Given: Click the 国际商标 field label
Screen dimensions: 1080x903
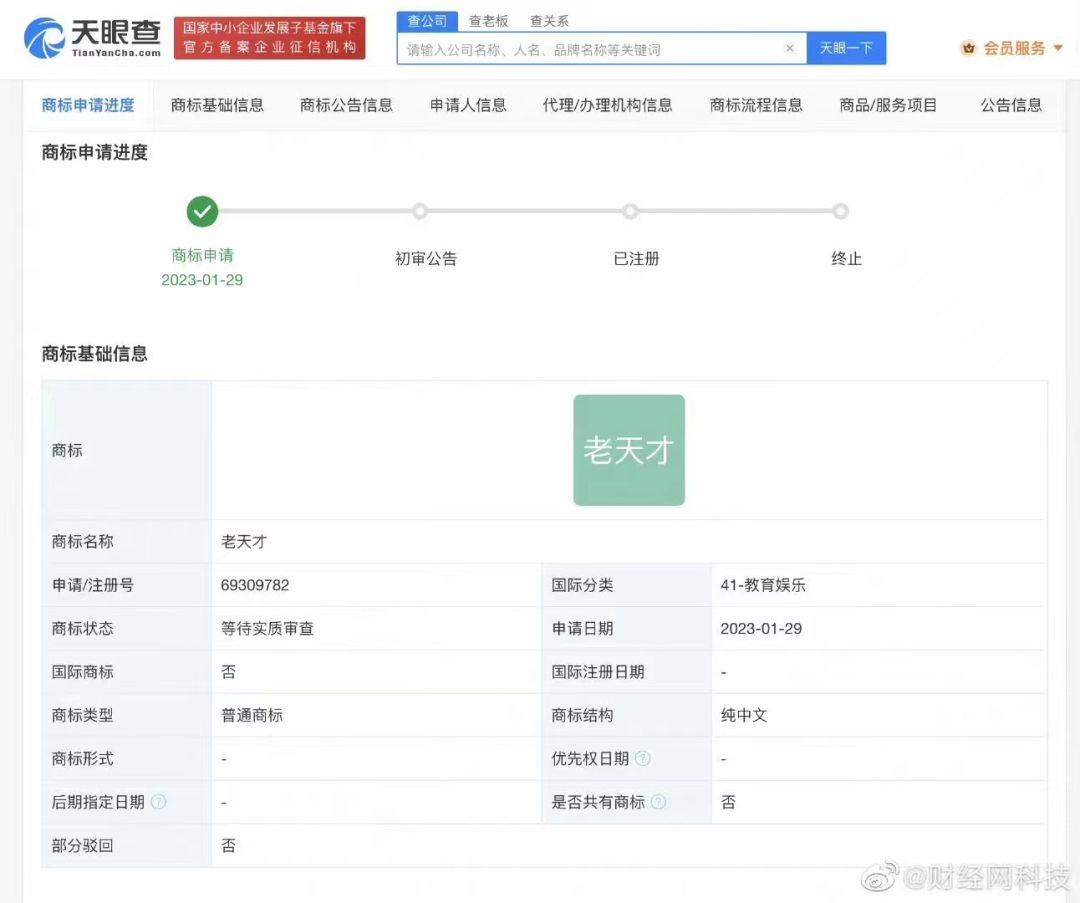Looking at the screenshot, I should [x=83, y=672].
